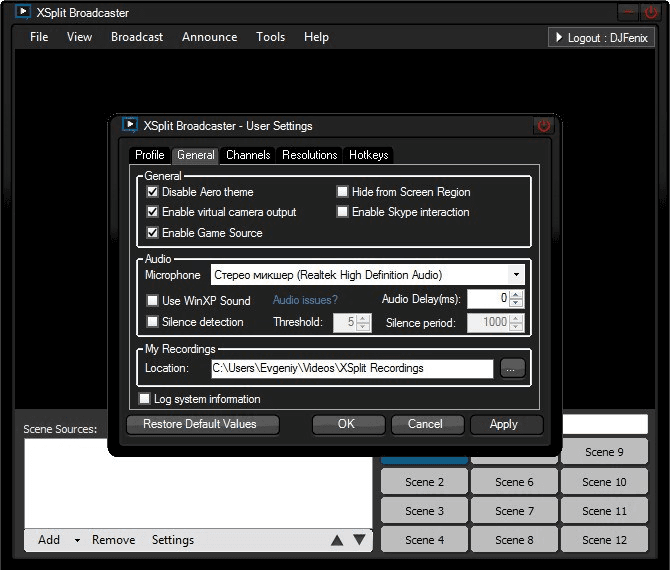This screenshot has width=670, height=570.
Task: Open the File menu
Action: click(x=39, y=37)
